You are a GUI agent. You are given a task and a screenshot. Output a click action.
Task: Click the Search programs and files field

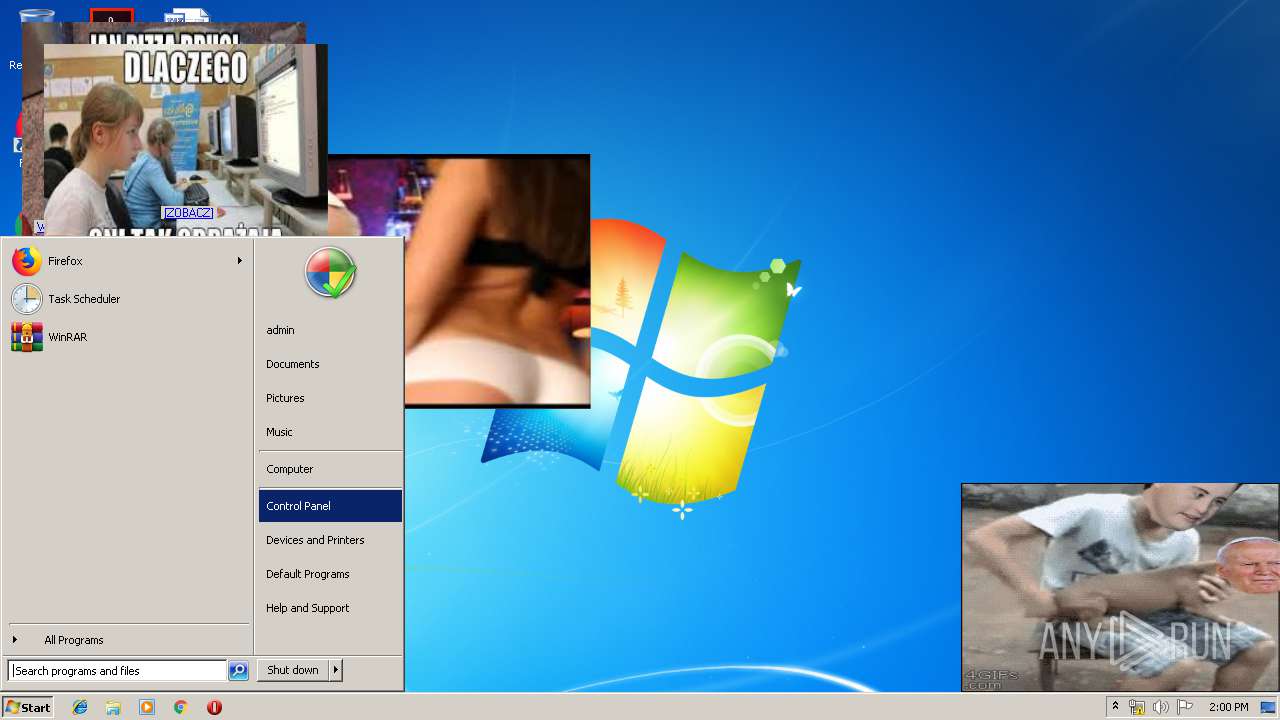tap(117, 671)
